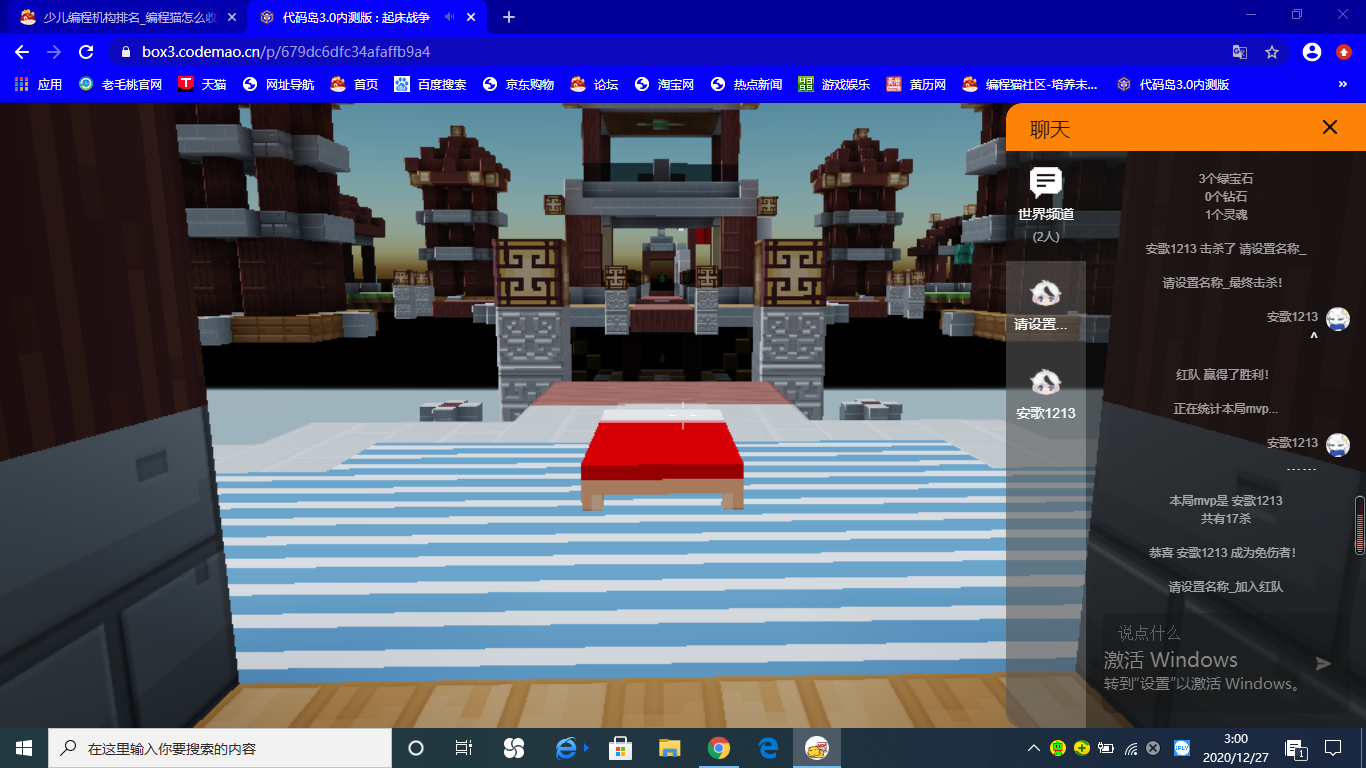1366x768 pixels.
Task: Open the 京东购物 bookmark
Action: point(518,85)
